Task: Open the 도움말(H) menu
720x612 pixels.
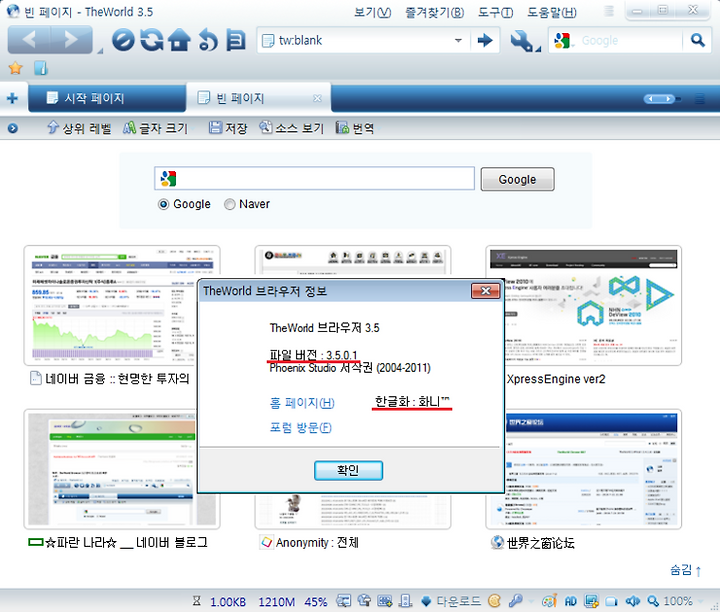Action: (551, 12)
